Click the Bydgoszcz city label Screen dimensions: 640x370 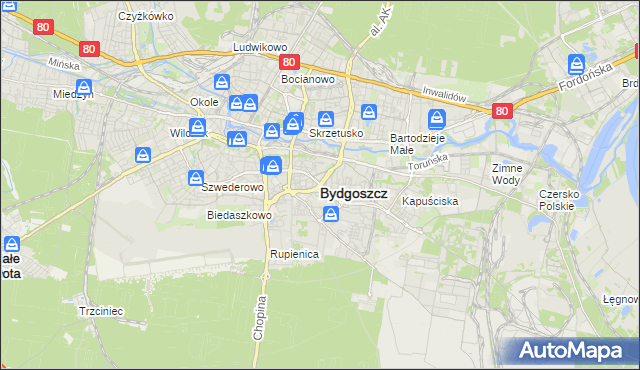coord(353,194)
